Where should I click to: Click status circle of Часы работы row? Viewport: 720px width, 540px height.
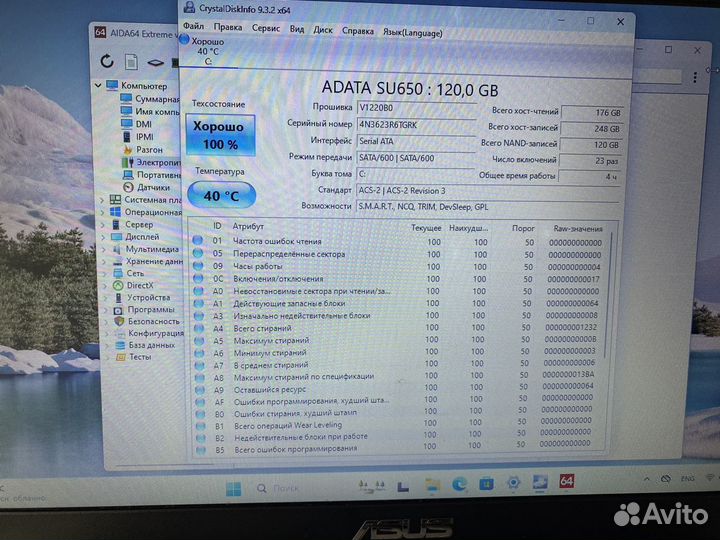click(198, 265)
